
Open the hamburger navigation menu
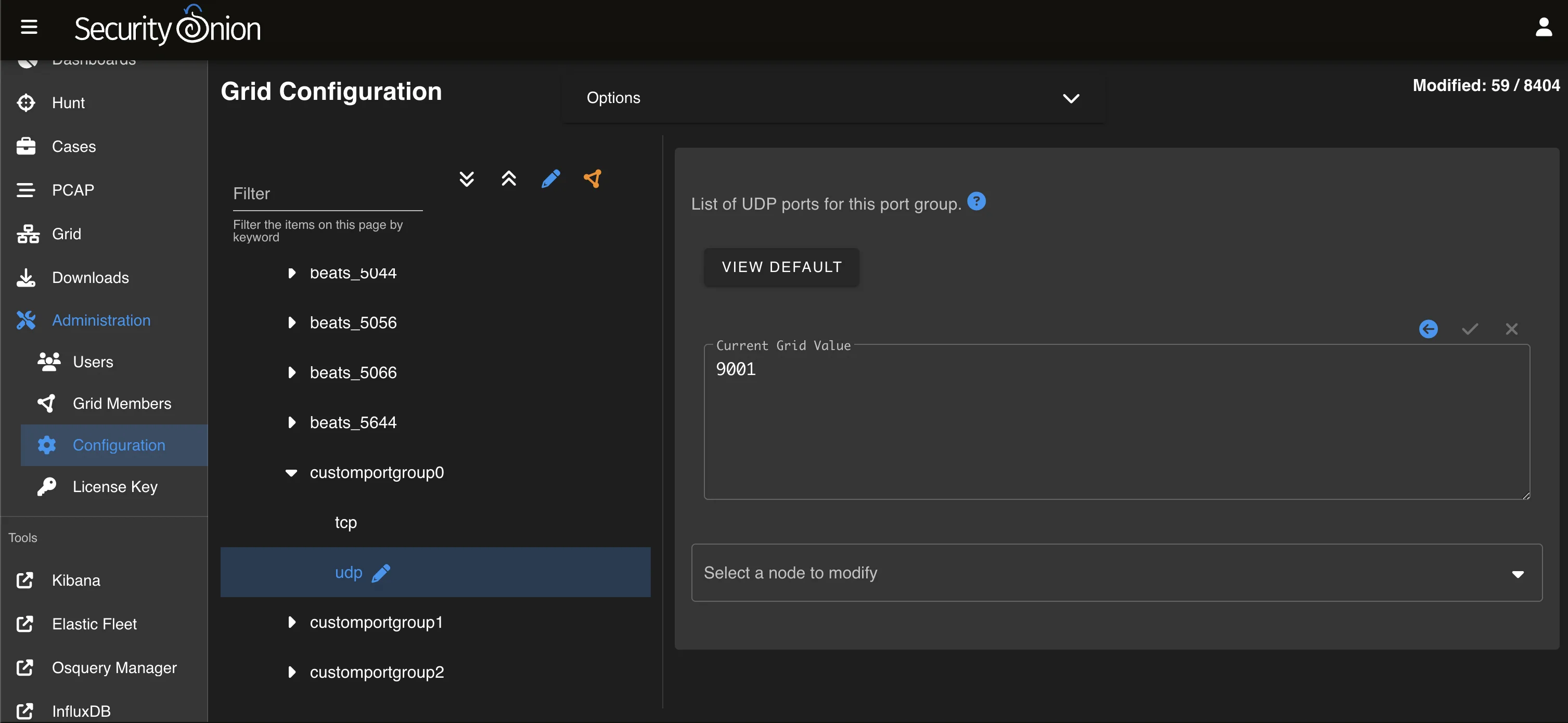point(29,28)
